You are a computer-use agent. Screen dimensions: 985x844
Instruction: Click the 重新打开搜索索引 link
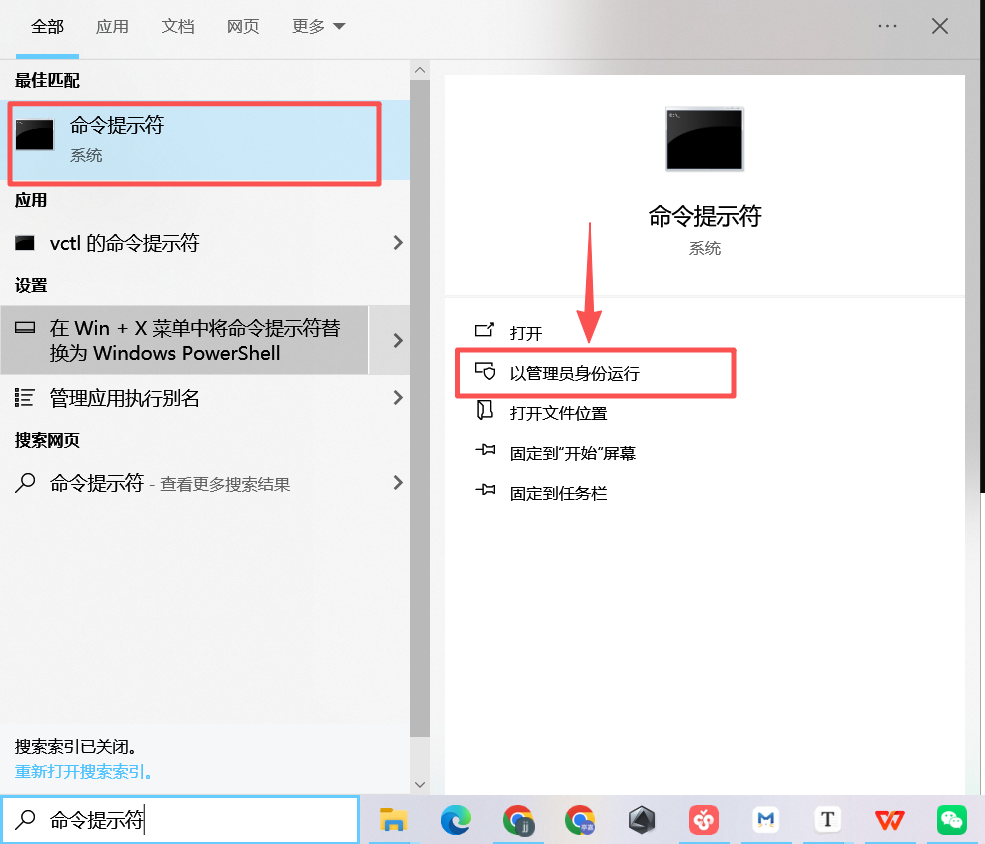coord(84,771)
